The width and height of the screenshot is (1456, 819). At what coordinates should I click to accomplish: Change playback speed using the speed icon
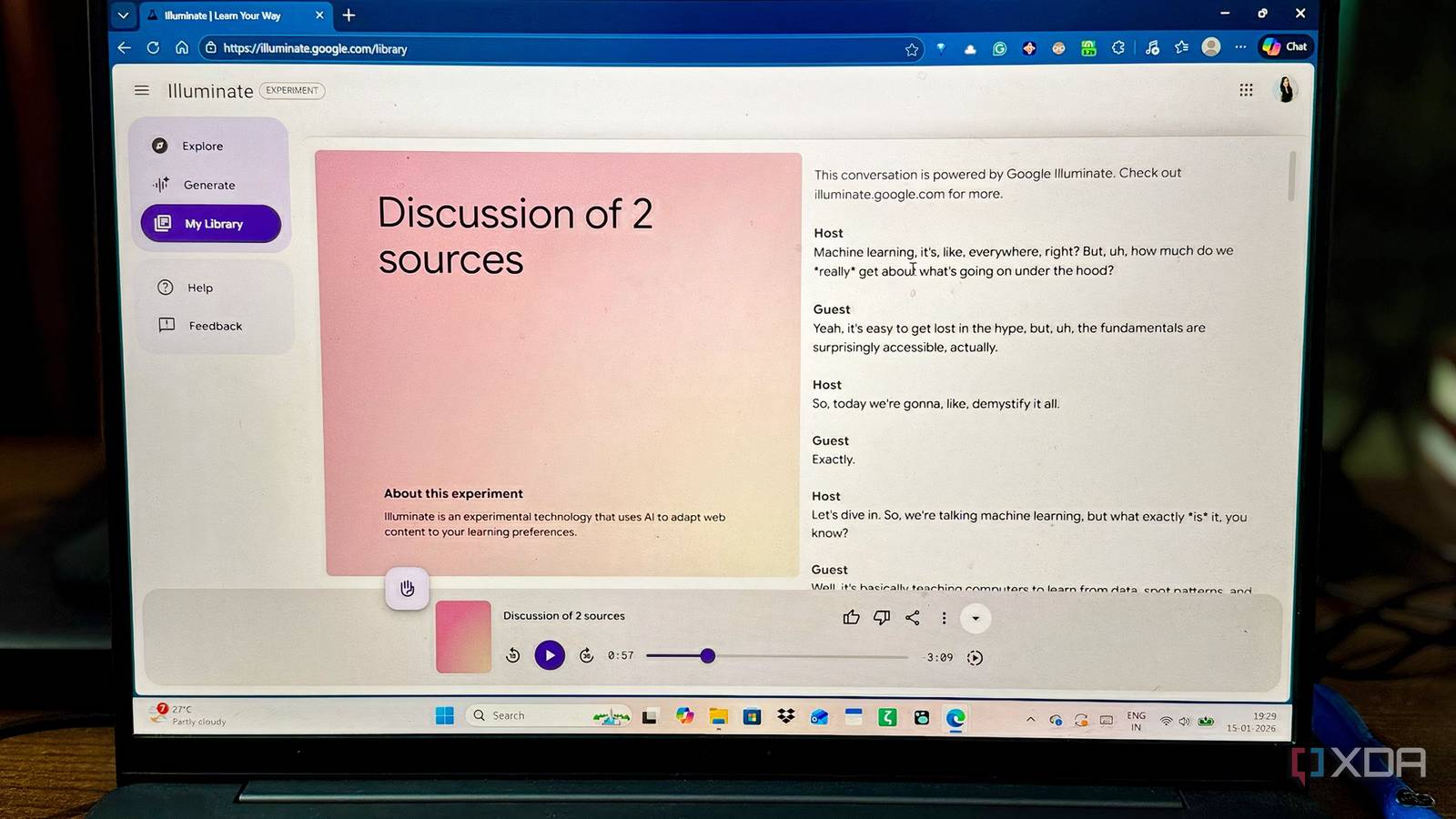(975, 658)
